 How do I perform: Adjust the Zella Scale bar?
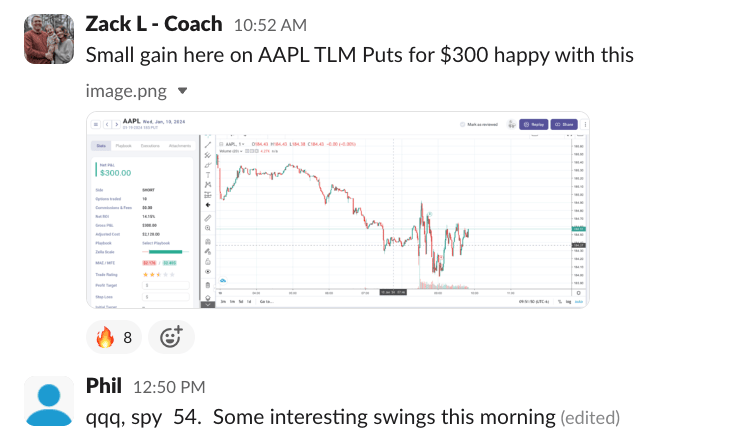(x=164, y=251)
